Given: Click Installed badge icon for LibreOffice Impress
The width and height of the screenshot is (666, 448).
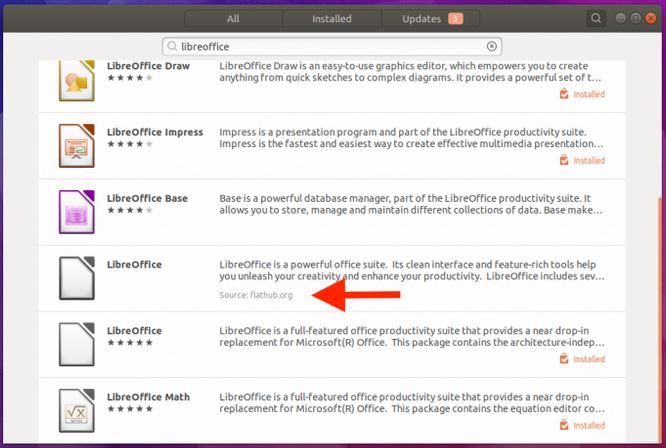Looking at the screenshot, I should 564,160.
